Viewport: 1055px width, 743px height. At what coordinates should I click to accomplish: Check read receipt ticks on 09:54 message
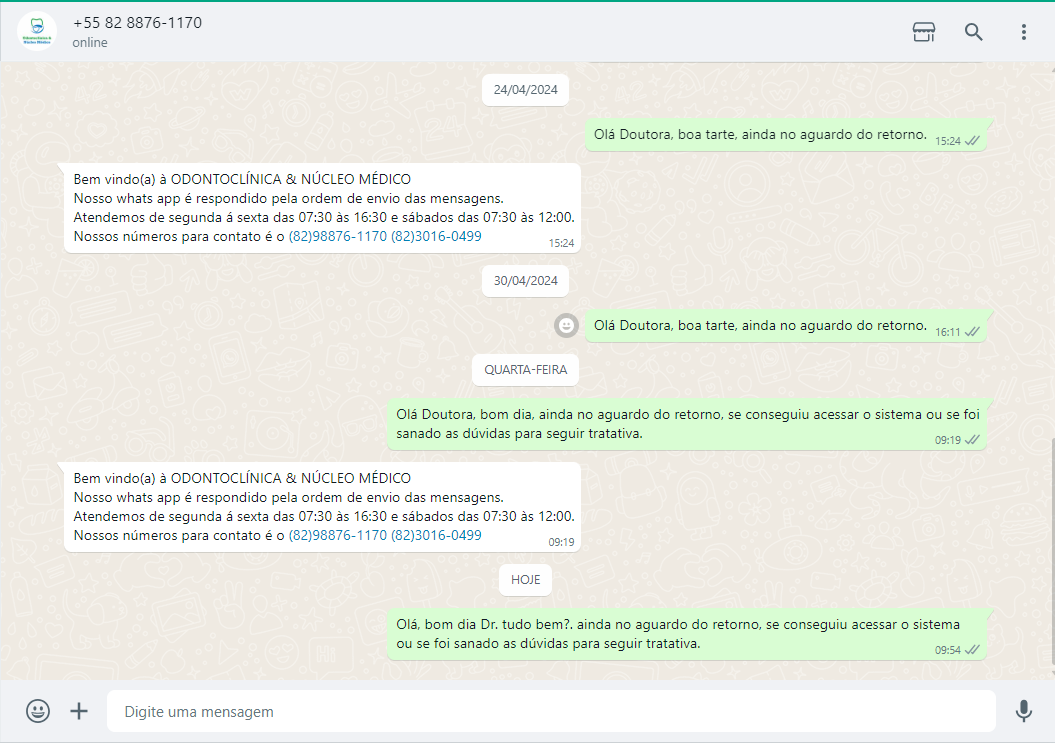click(972, 649)
